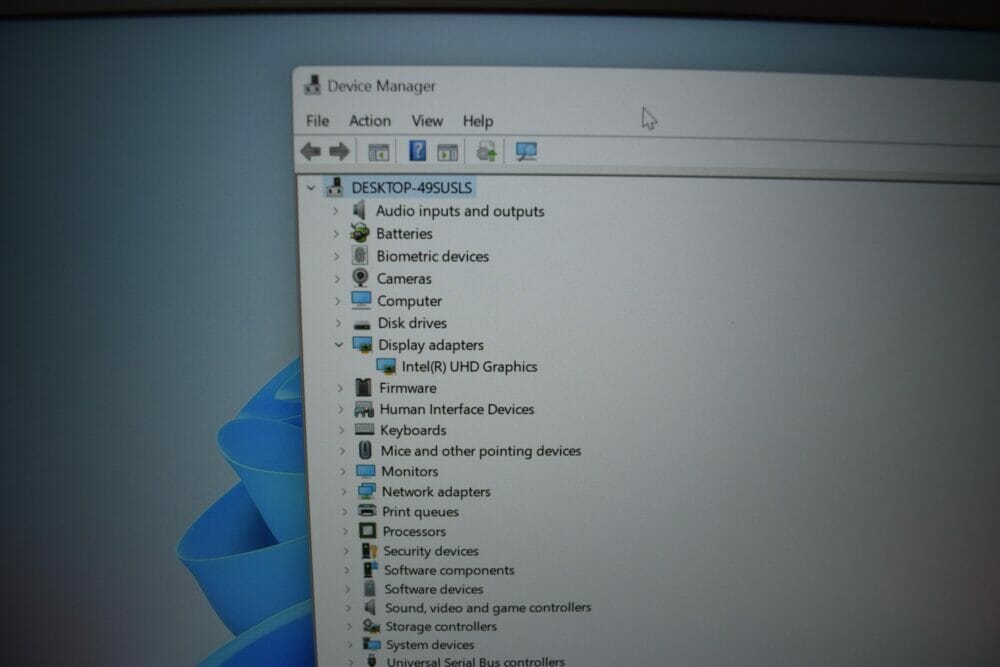Select the Network adapters label
This screenshot has width=1000, height=667.
(x=436, y=492)
